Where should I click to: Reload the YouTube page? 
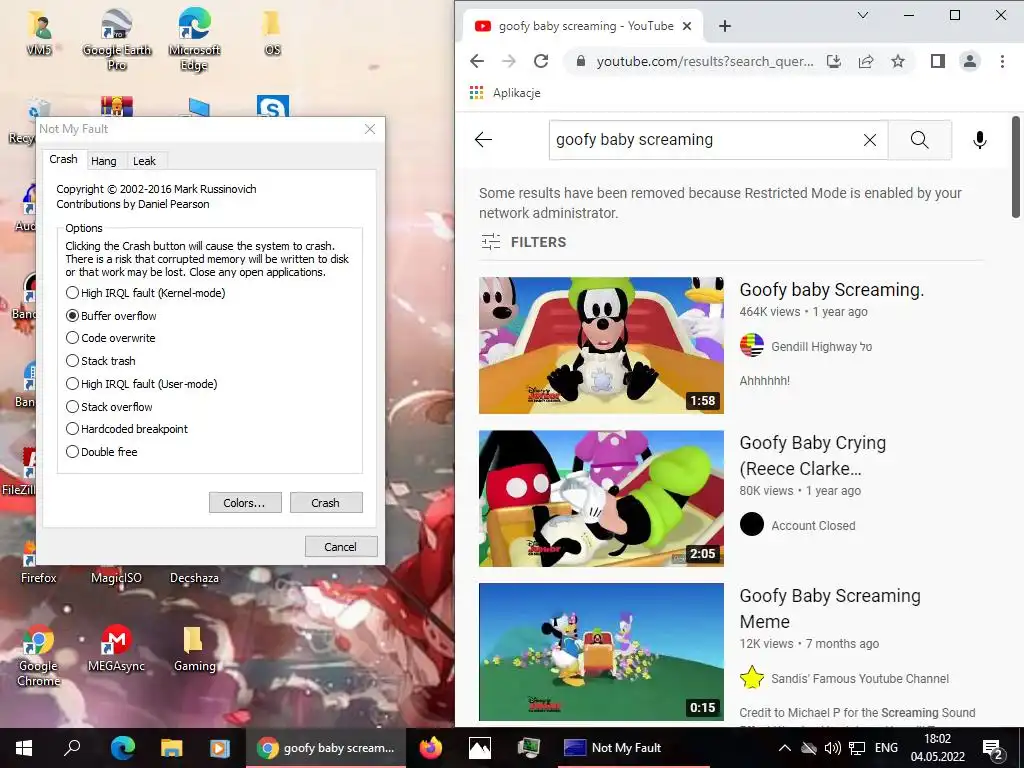[x=541, y=61]
